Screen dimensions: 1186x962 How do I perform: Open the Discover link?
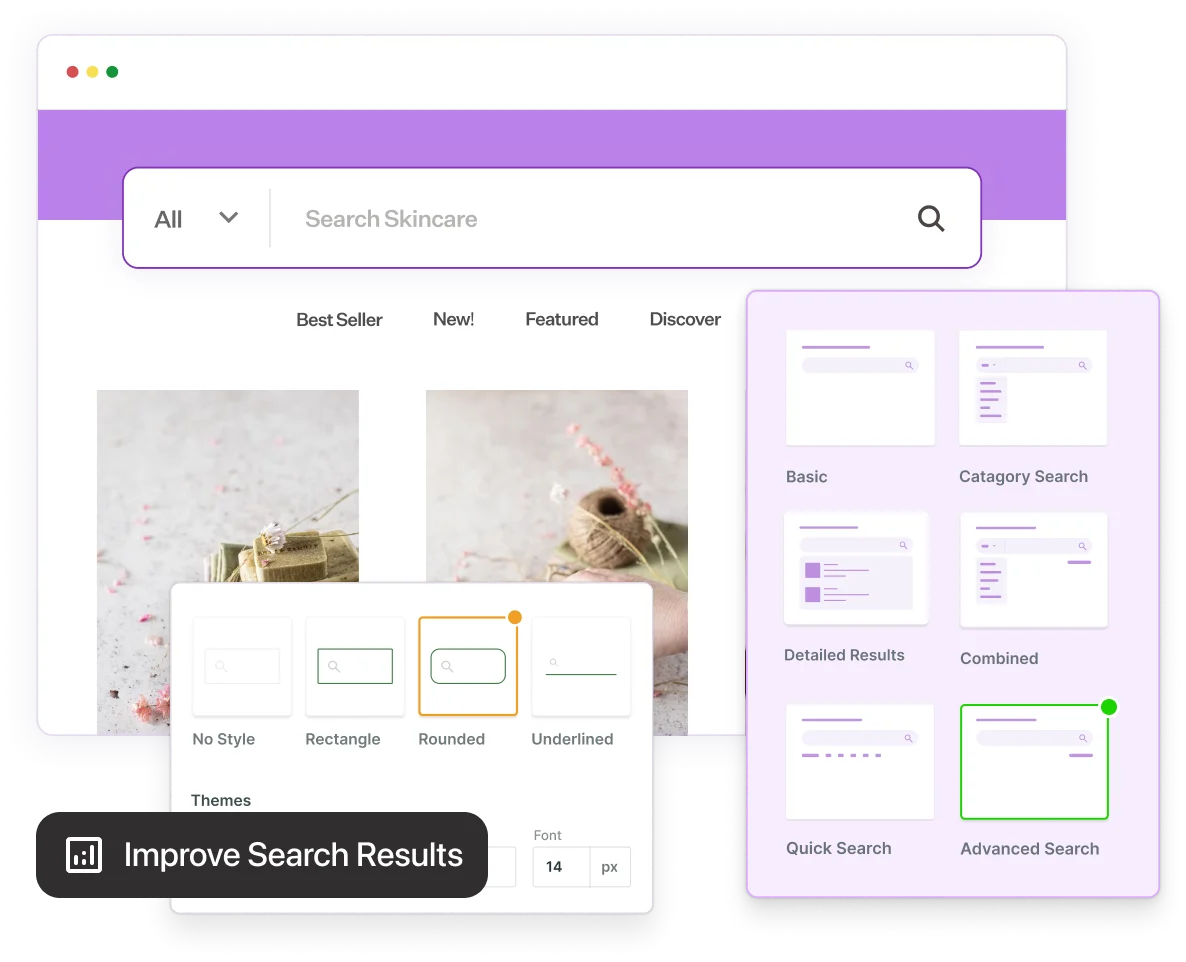pyautogui.click(x=685, y=319)
